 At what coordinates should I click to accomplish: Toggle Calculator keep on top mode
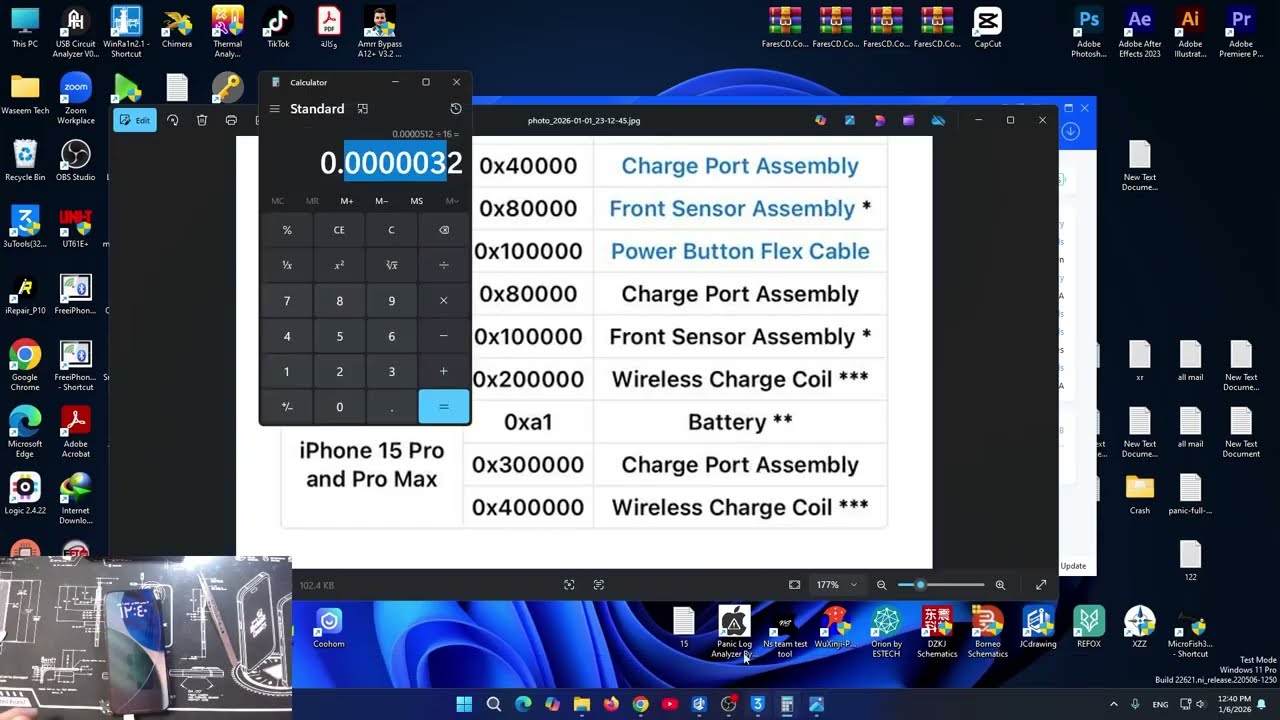pyautogui.click(x=363, y=109)
